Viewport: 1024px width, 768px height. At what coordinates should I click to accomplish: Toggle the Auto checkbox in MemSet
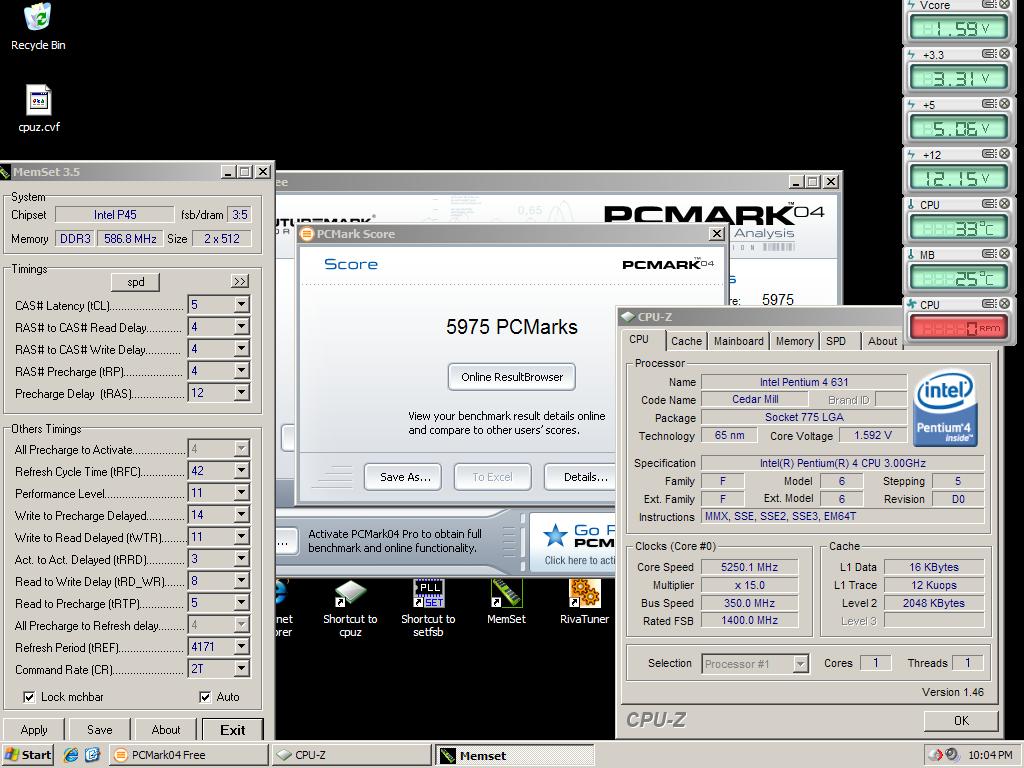(x=204, y=697)
